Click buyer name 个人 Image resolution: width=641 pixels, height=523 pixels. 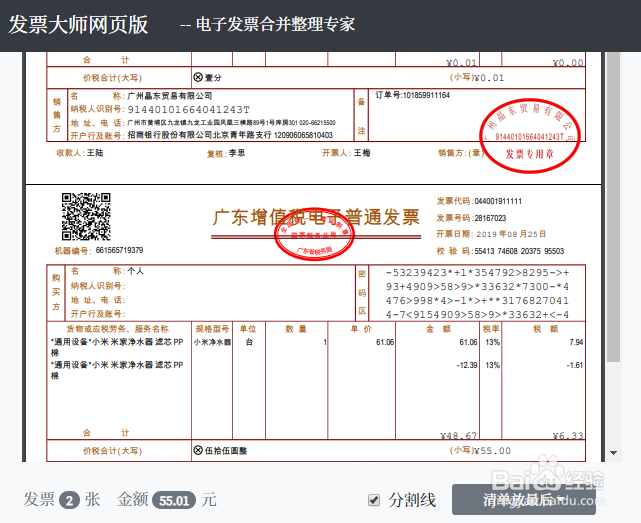point(135,271)
